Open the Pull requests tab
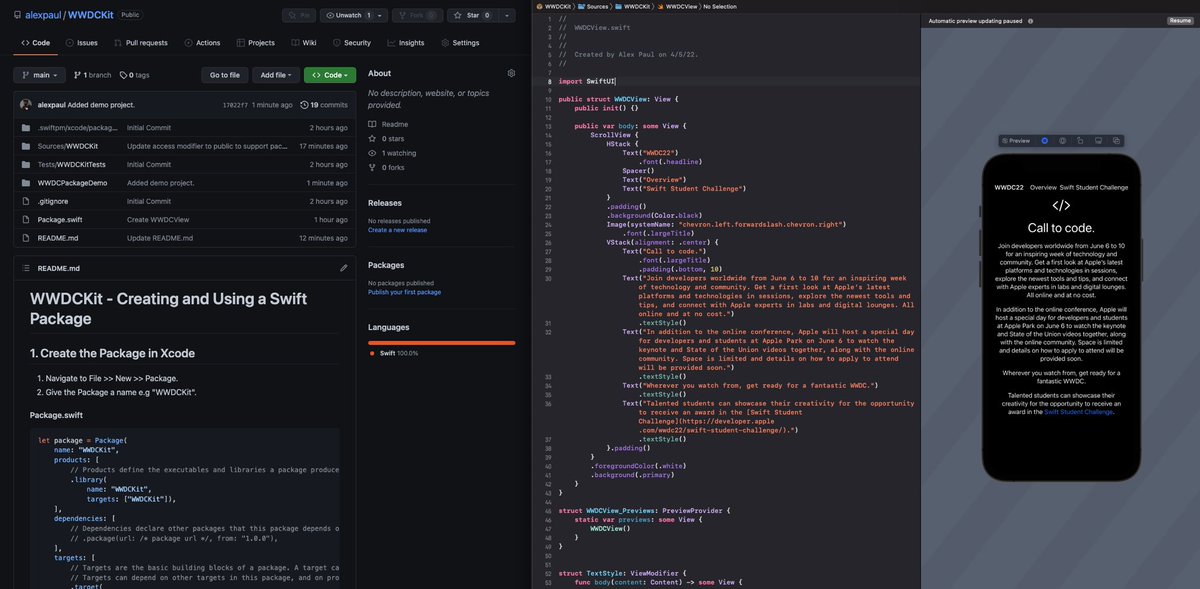Image resolution: width=1200 pixels, height=589 pixels. 140,43
